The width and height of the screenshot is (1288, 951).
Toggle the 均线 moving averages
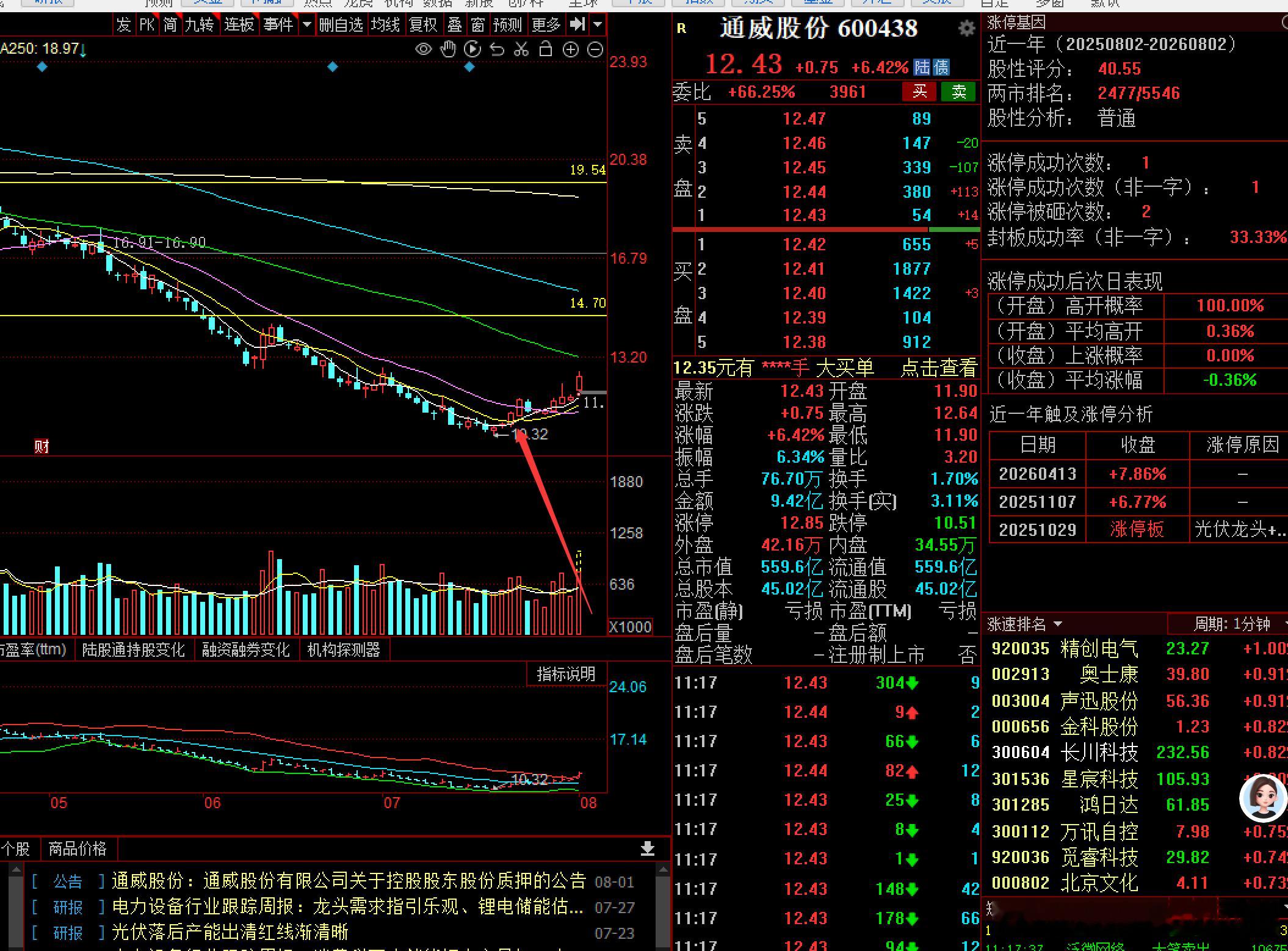385,24
